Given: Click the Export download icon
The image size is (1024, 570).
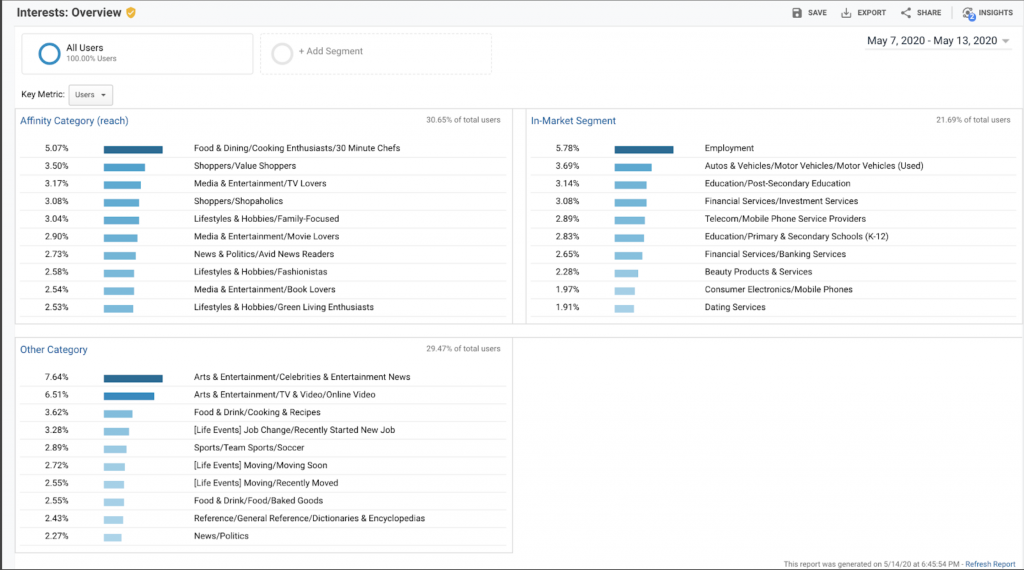Looking at the screenshot, I should click(x=846, y=13).
